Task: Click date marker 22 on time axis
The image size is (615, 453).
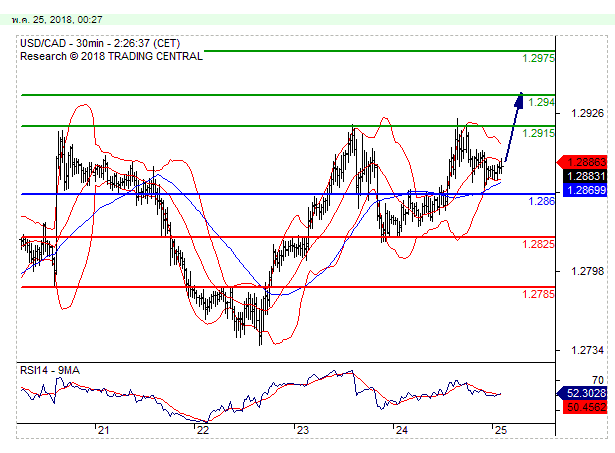Action: 203,430
